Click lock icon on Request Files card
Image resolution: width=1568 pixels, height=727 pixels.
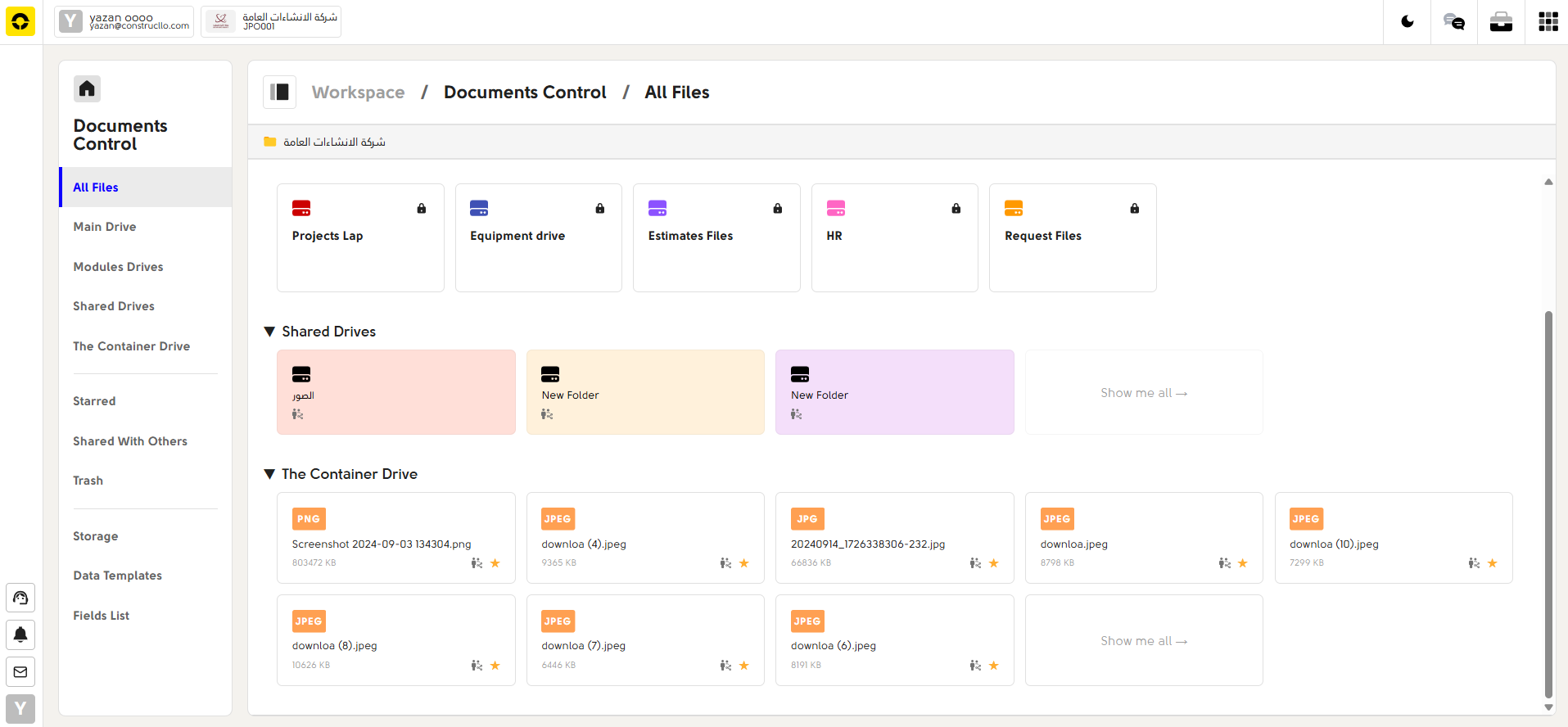(1135, 209)
